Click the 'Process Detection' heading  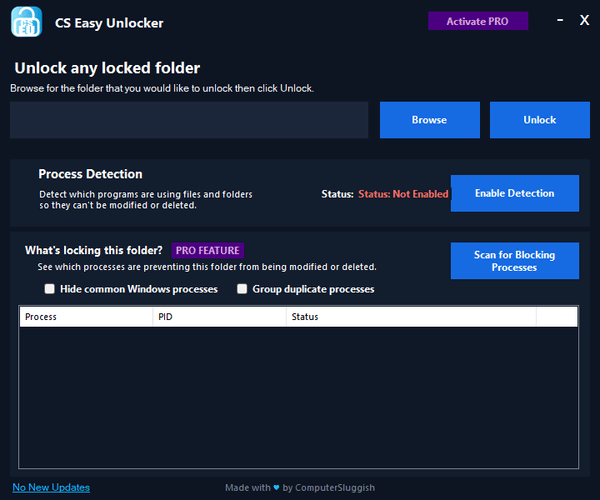pos(90,174)
